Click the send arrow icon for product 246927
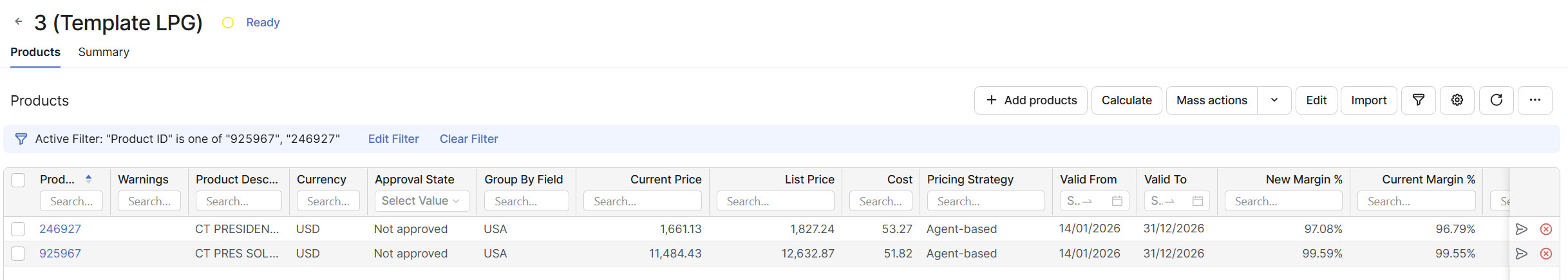Viewport: 1568px width, 280px height. (1521, 229)
